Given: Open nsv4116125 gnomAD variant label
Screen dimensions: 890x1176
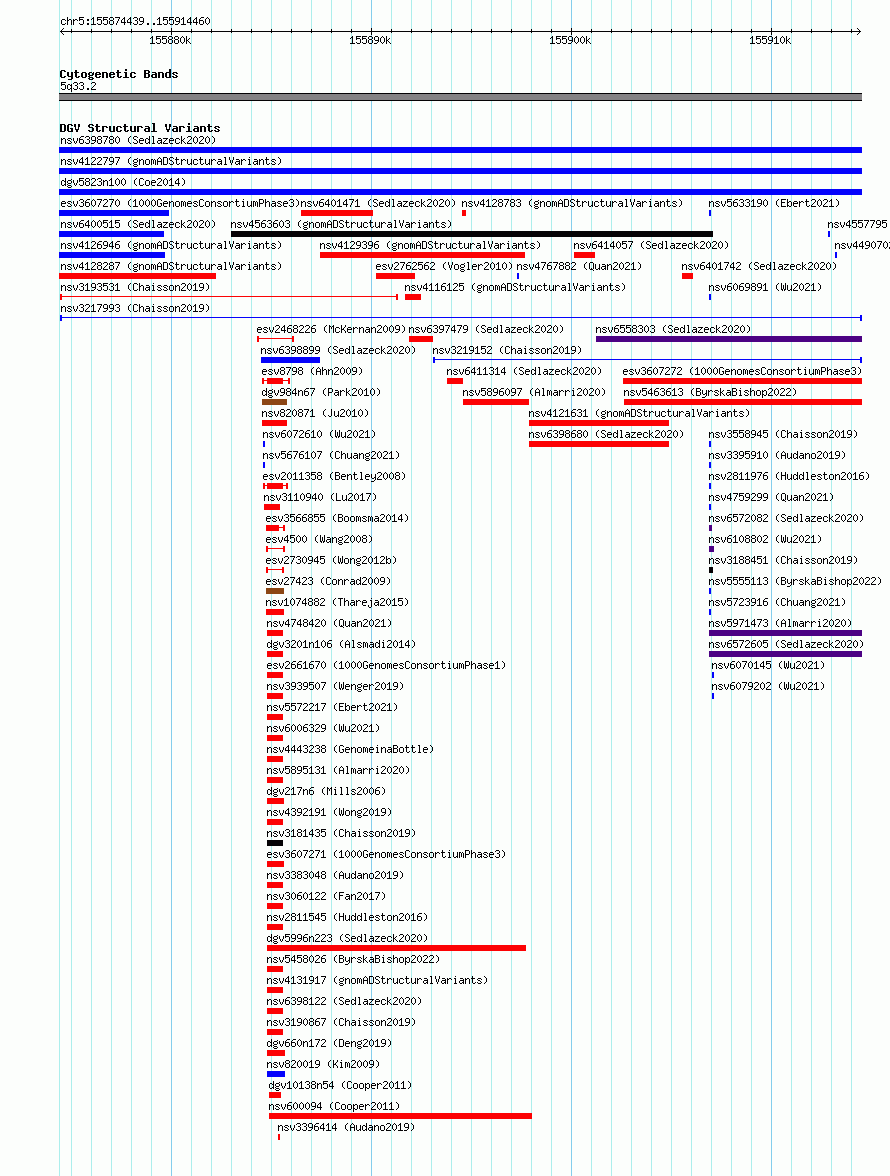Looking at the screenshot, I should click(x=515, y=287).
